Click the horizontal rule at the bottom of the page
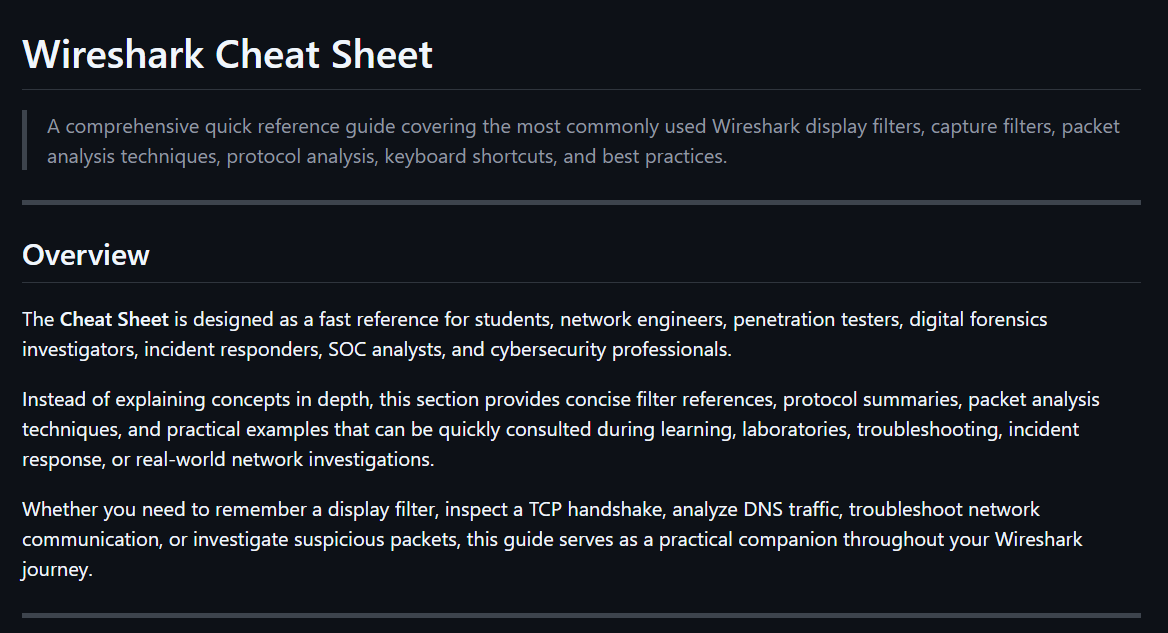 click(581, 615)
